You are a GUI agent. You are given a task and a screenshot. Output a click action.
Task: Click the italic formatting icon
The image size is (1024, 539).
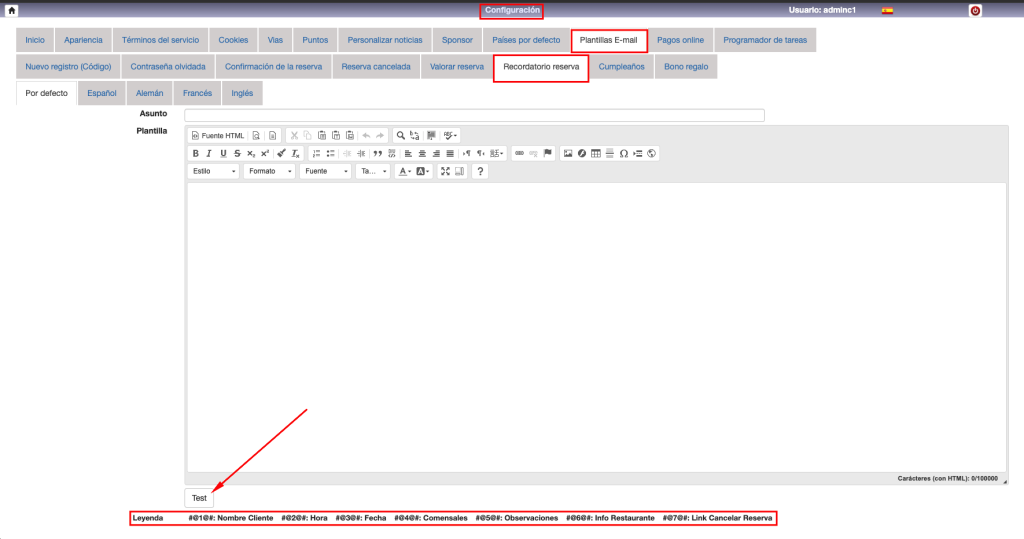(x=209, y=153)
